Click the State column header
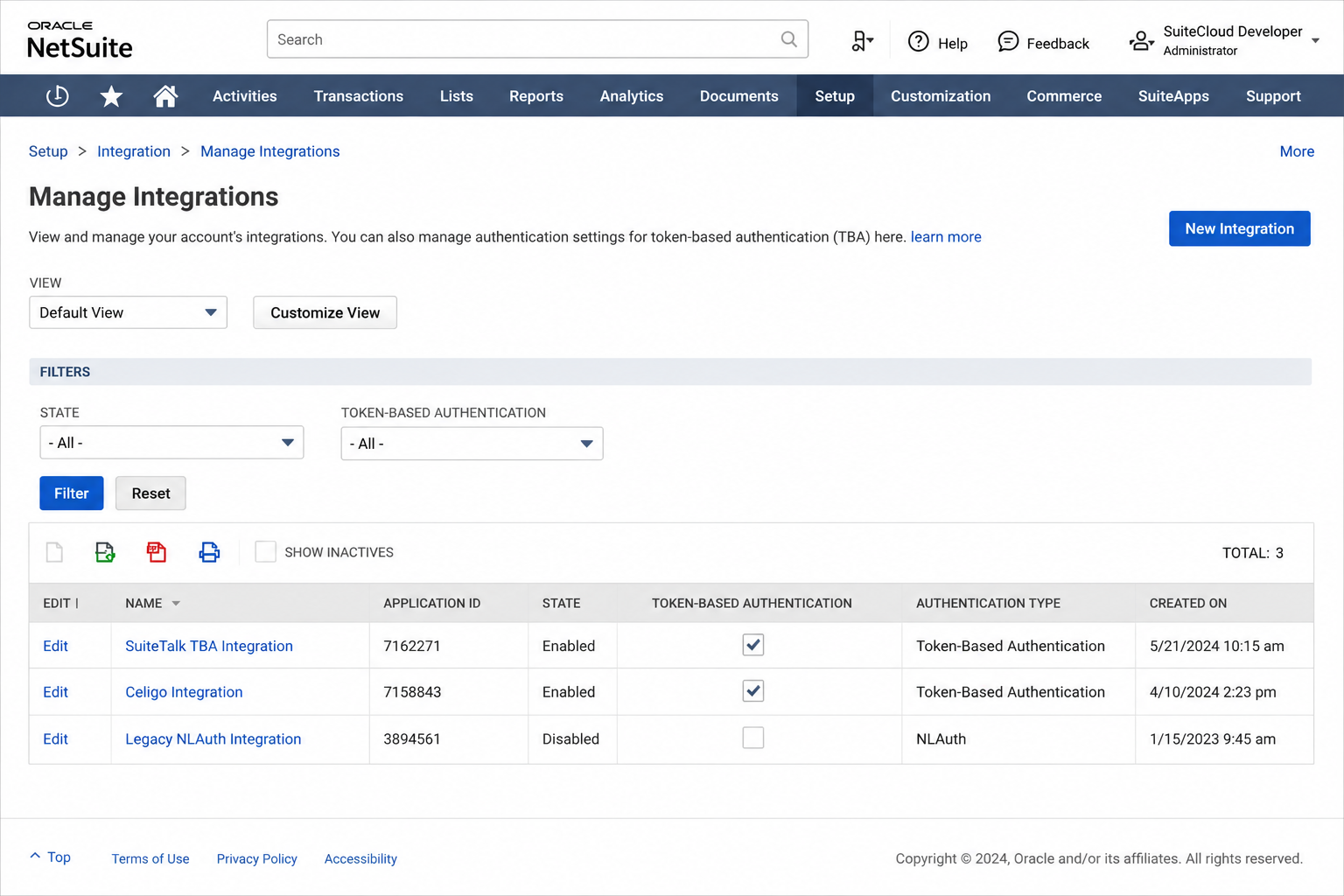 tap(561, 604)
